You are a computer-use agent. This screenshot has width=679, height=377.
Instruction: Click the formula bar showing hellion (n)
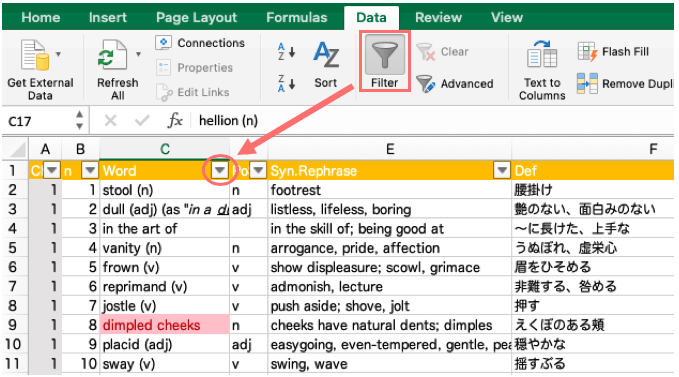(x=433, y=121)
